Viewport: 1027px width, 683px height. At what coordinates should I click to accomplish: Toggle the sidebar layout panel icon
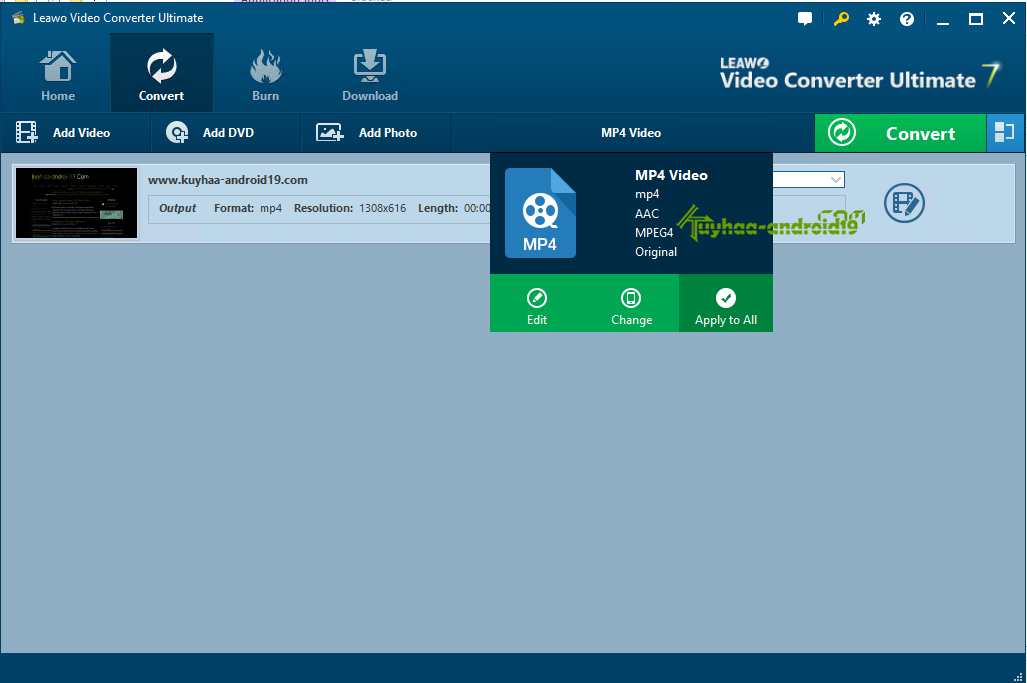click(1004, 133)
